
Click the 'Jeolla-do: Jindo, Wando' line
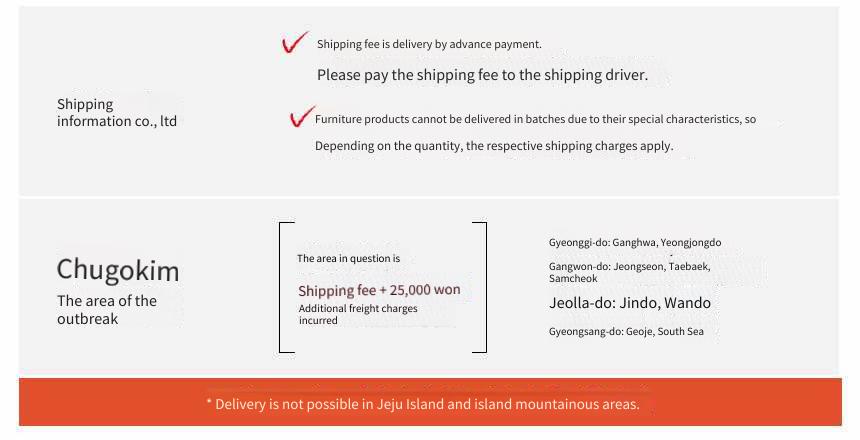630,303
